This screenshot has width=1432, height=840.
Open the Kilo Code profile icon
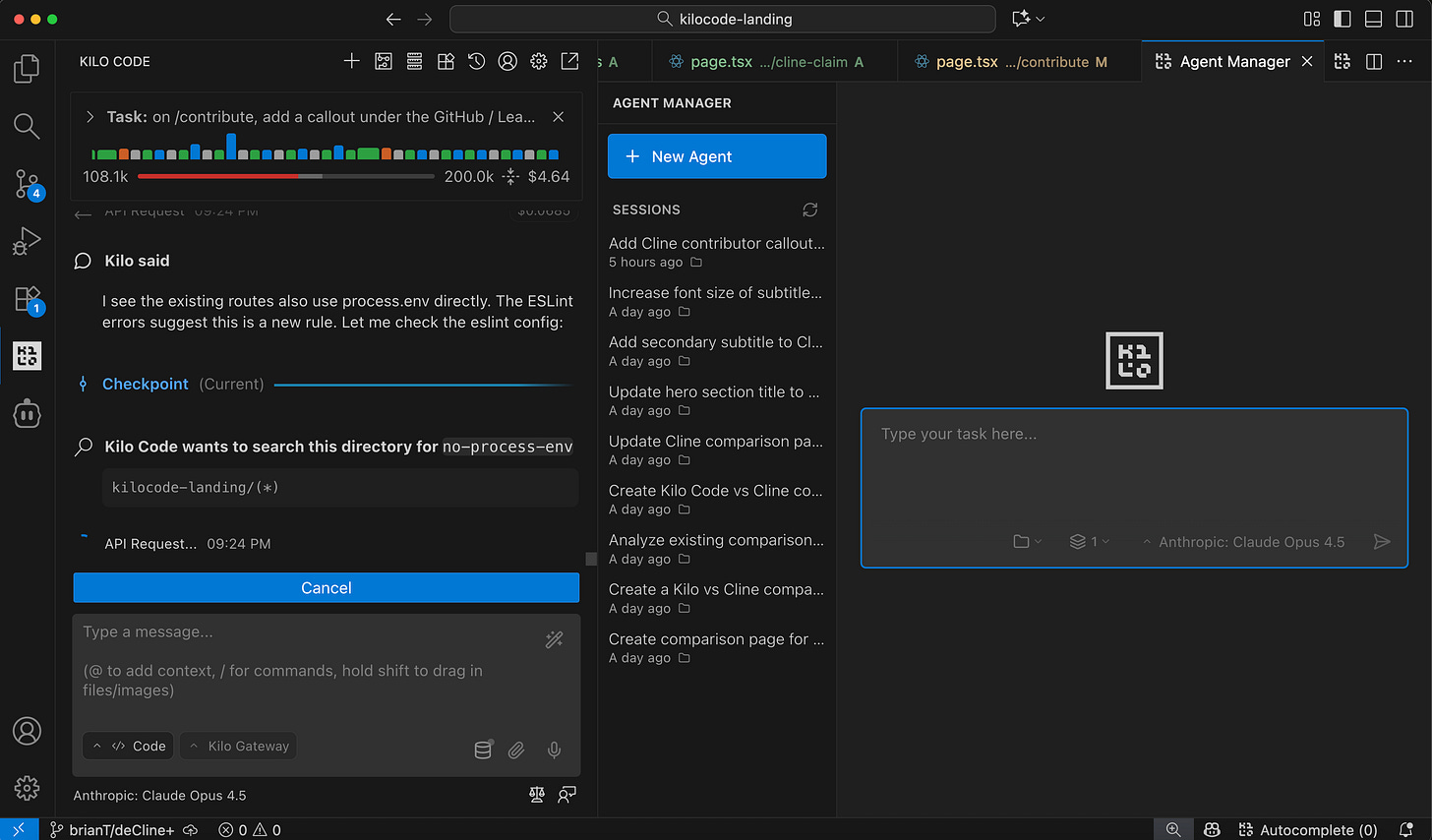coord(507,61)
